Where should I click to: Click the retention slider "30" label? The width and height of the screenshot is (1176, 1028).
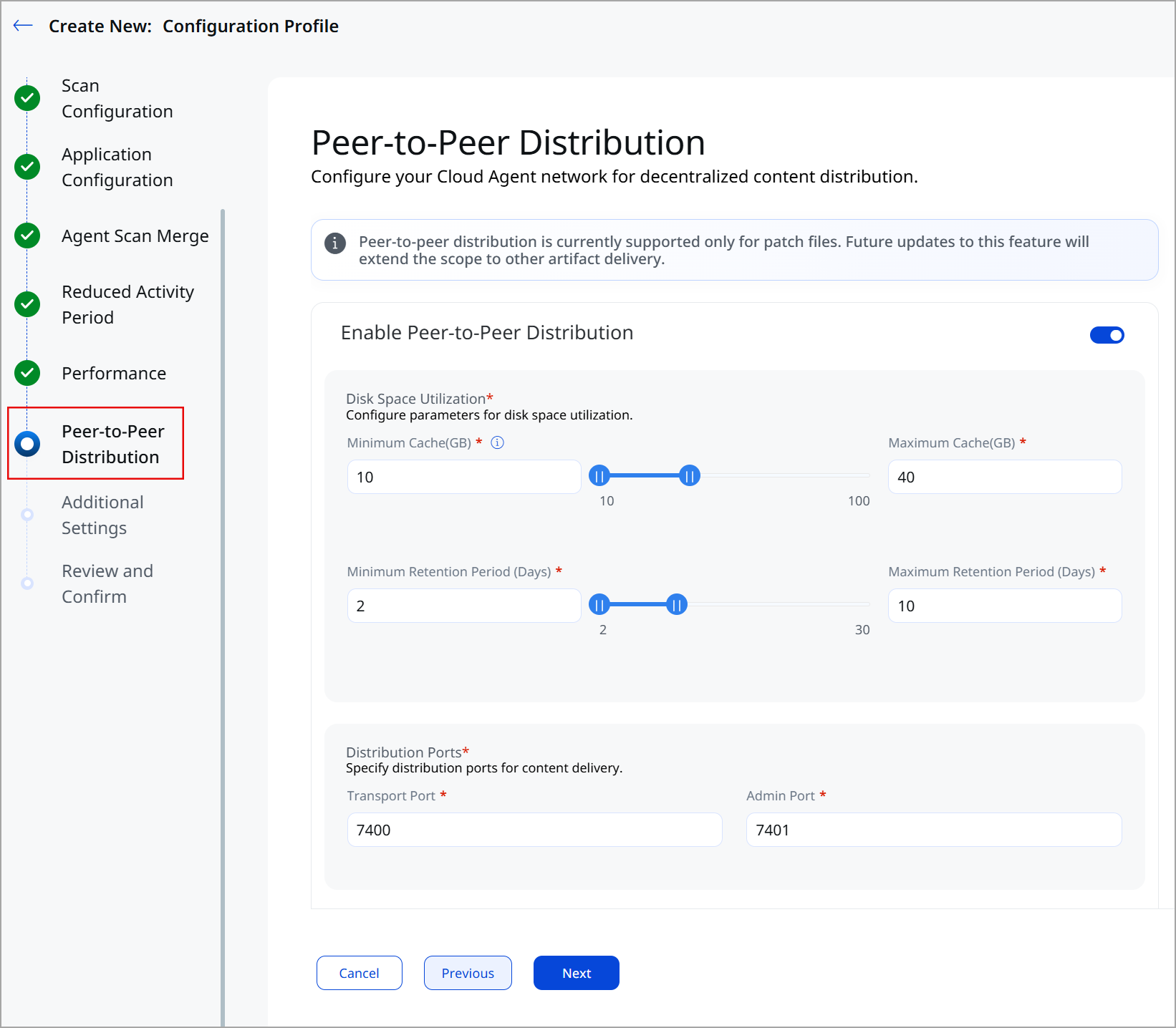pos(862,630)
